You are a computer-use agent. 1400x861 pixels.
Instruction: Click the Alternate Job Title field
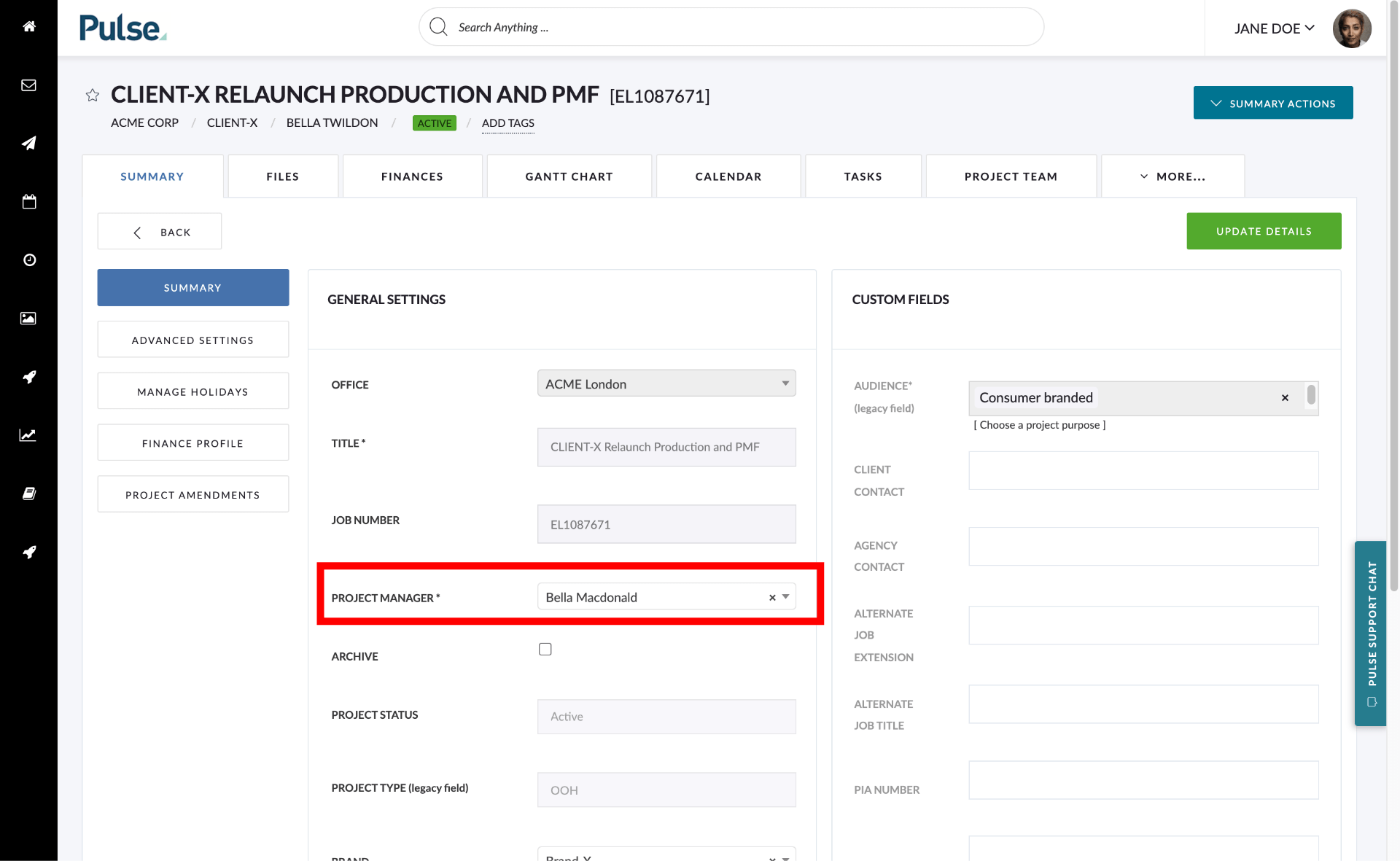[x=1143, y=704]
